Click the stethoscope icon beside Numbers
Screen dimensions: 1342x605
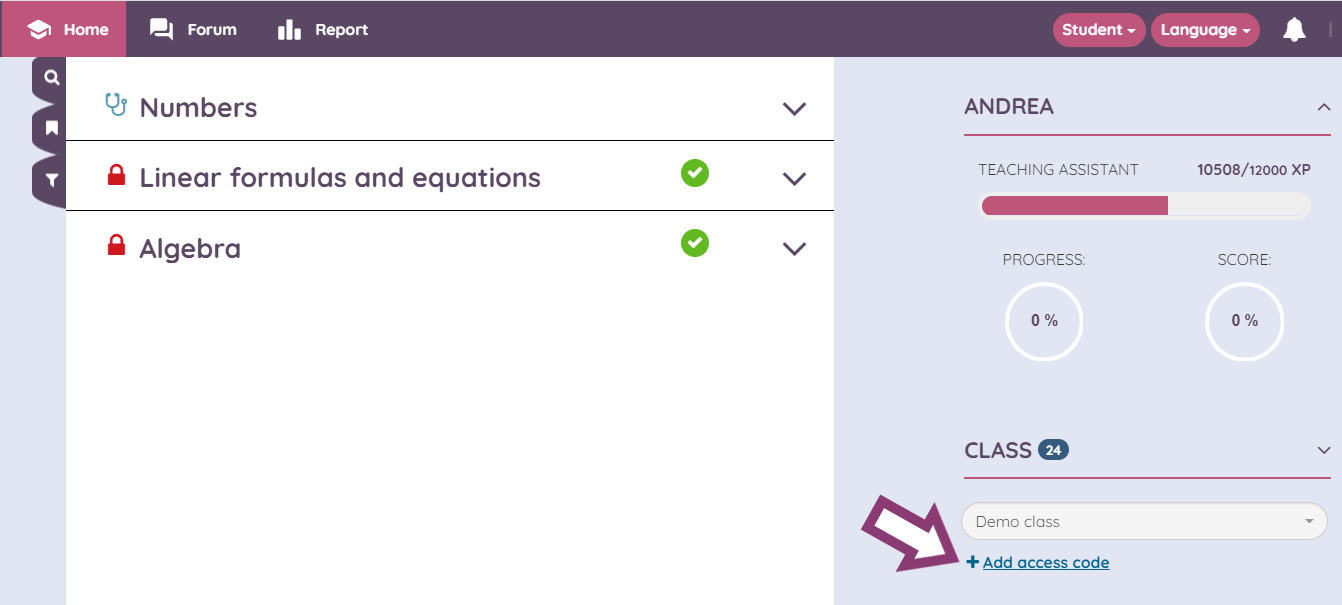coord(116,105)
